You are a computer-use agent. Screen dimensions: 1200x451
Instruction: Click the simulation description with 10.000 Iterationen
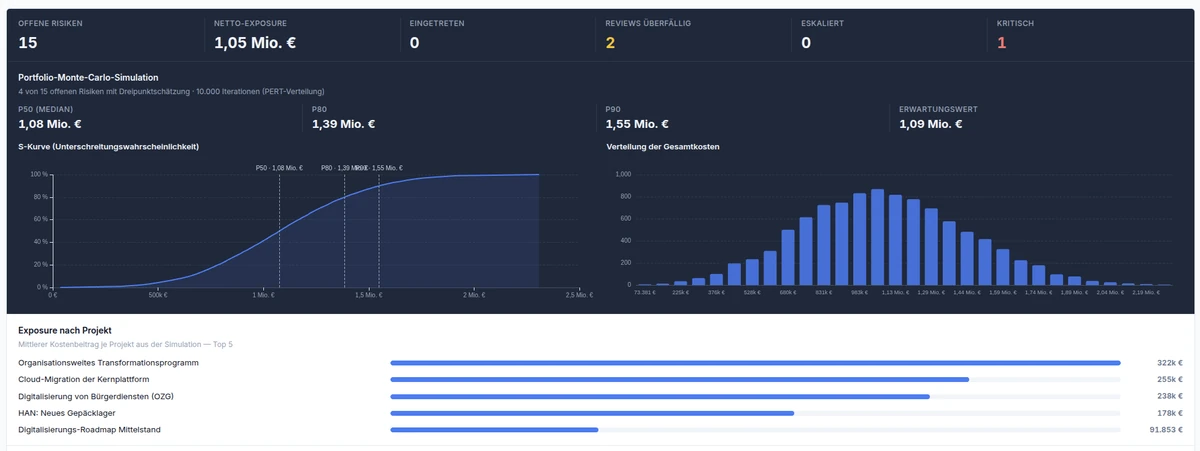point(171,91)
